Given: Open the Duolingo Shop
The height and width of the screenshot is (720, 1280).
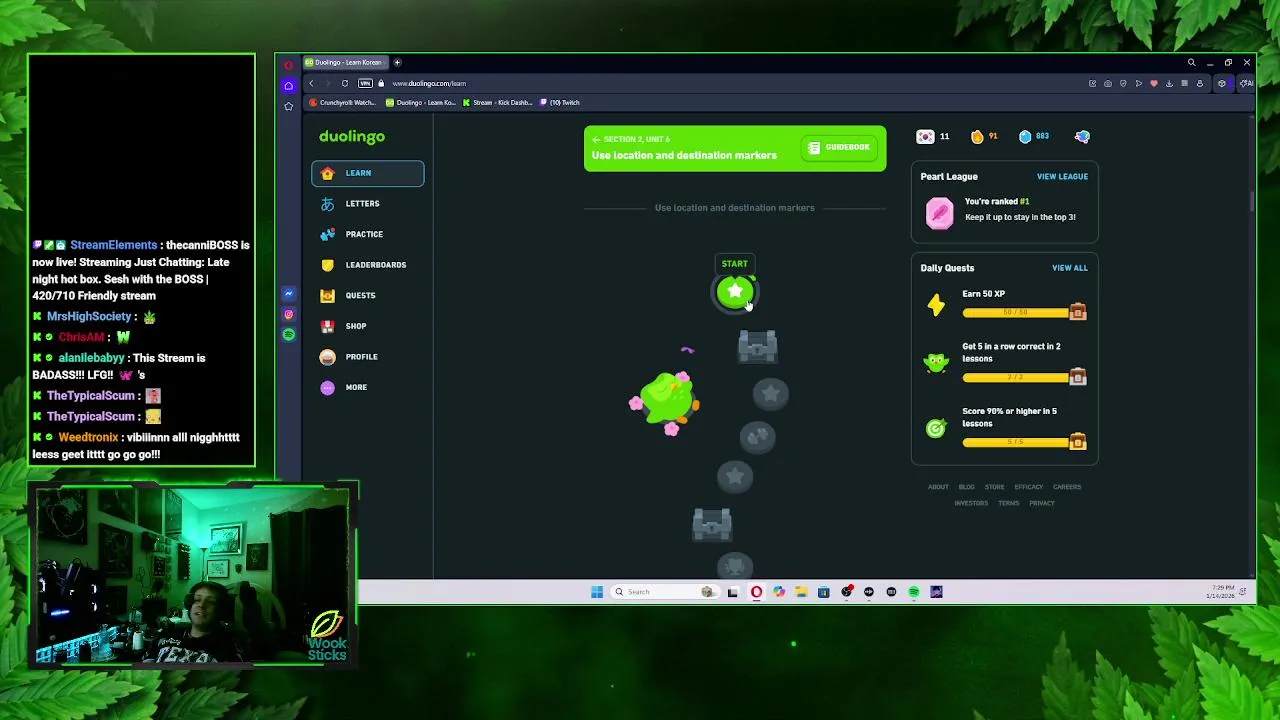Looking at the screenshot, I should click(367, 326).
